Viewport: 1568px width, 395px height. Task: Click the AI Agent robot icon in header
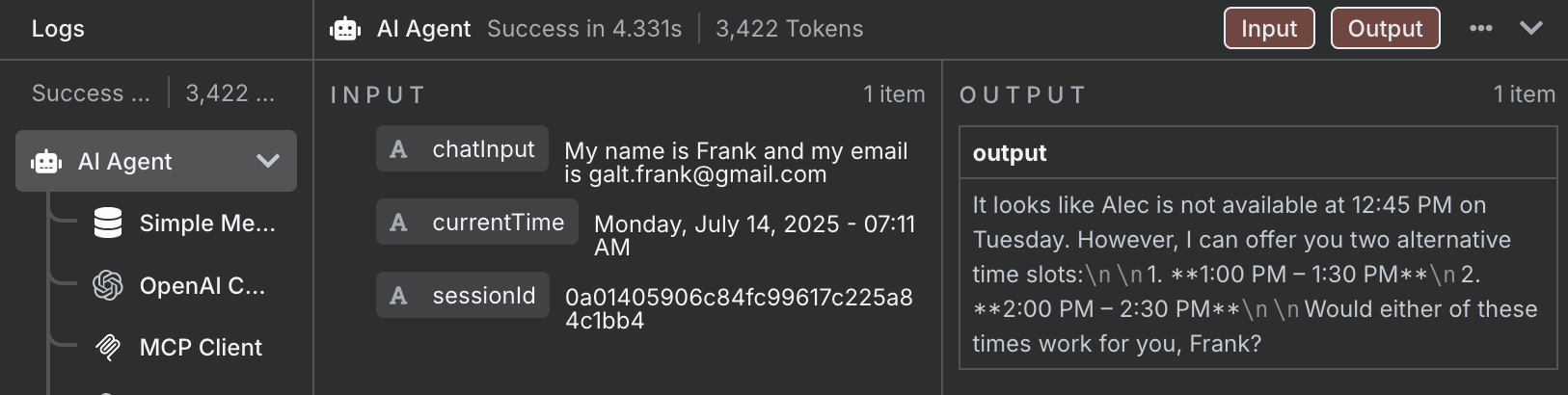point(345,29)
